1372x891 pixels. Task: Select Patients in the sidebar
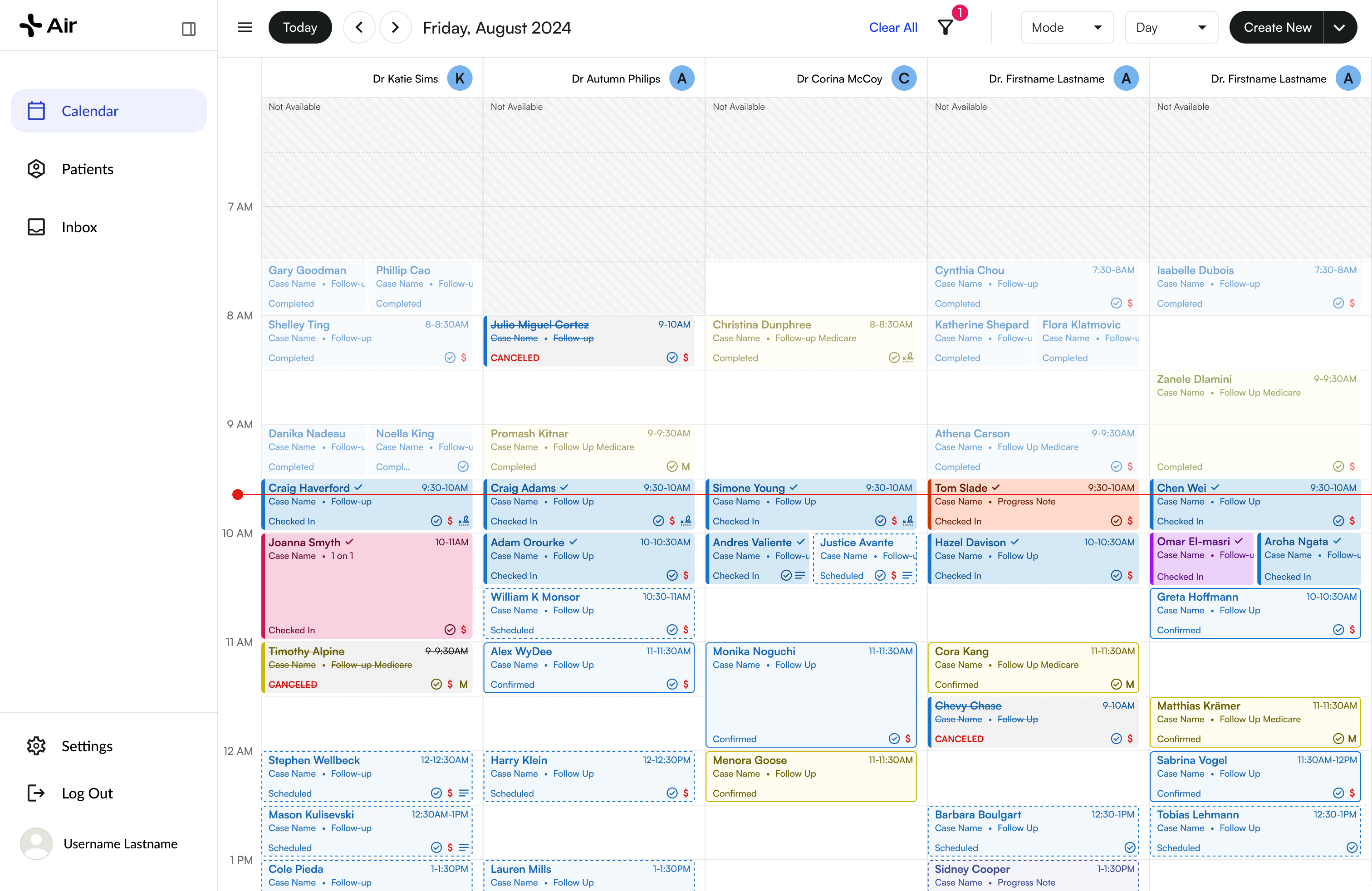click(x=87, y=169)
